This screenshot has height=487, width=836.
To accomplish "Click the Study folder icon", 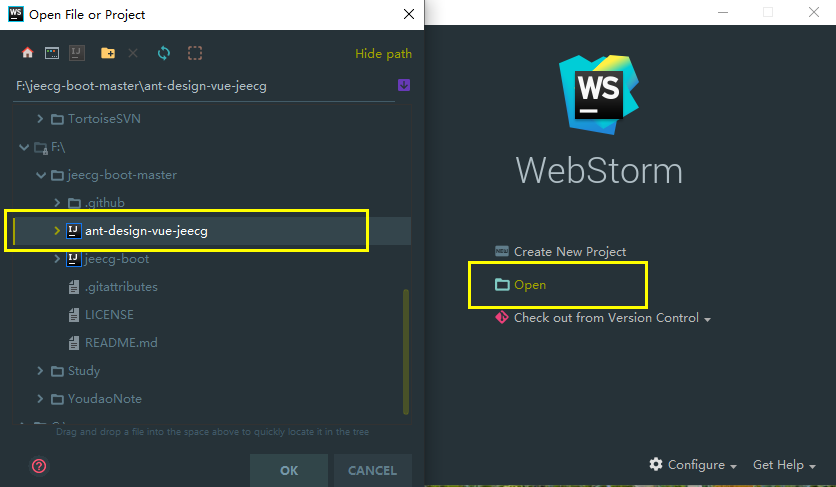I will 57,371.
